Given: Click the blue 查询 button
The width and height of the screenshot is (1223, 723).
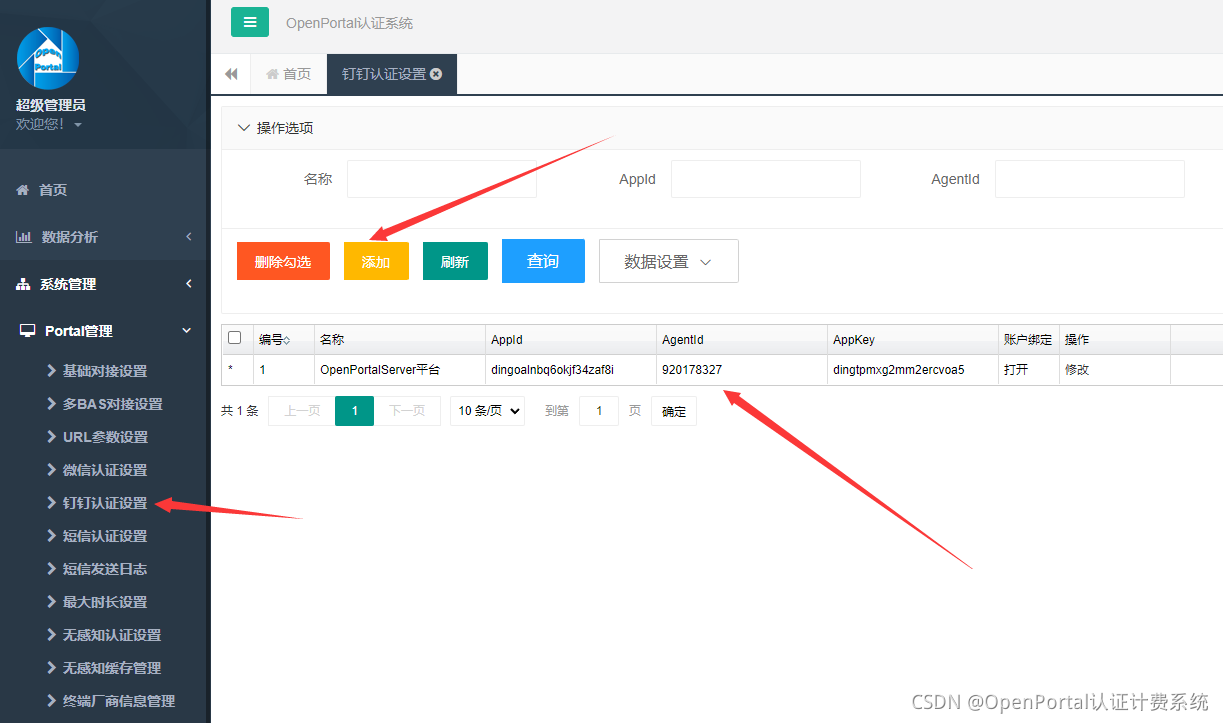Looking at the screenshot, I should click(543, 261).
